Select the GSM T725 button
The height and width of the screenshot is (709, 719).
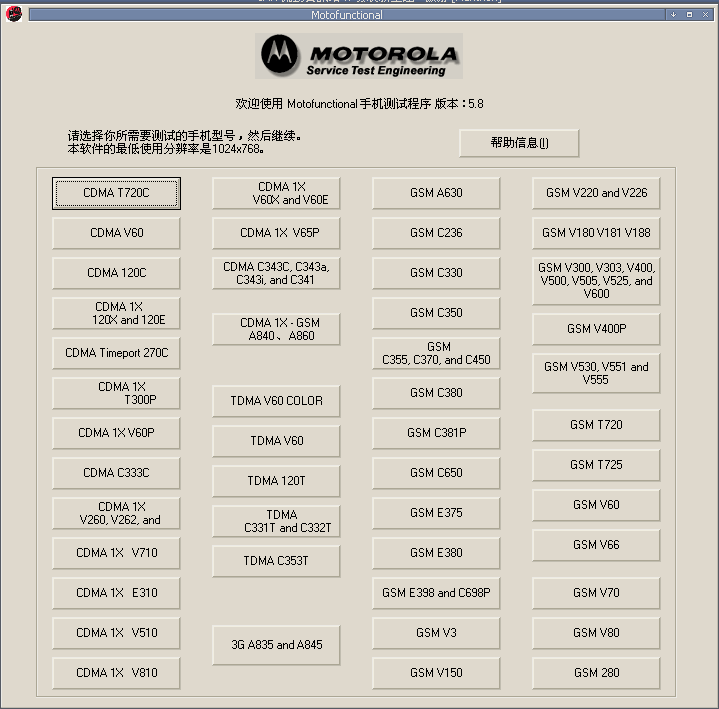[x=596, y=465]
